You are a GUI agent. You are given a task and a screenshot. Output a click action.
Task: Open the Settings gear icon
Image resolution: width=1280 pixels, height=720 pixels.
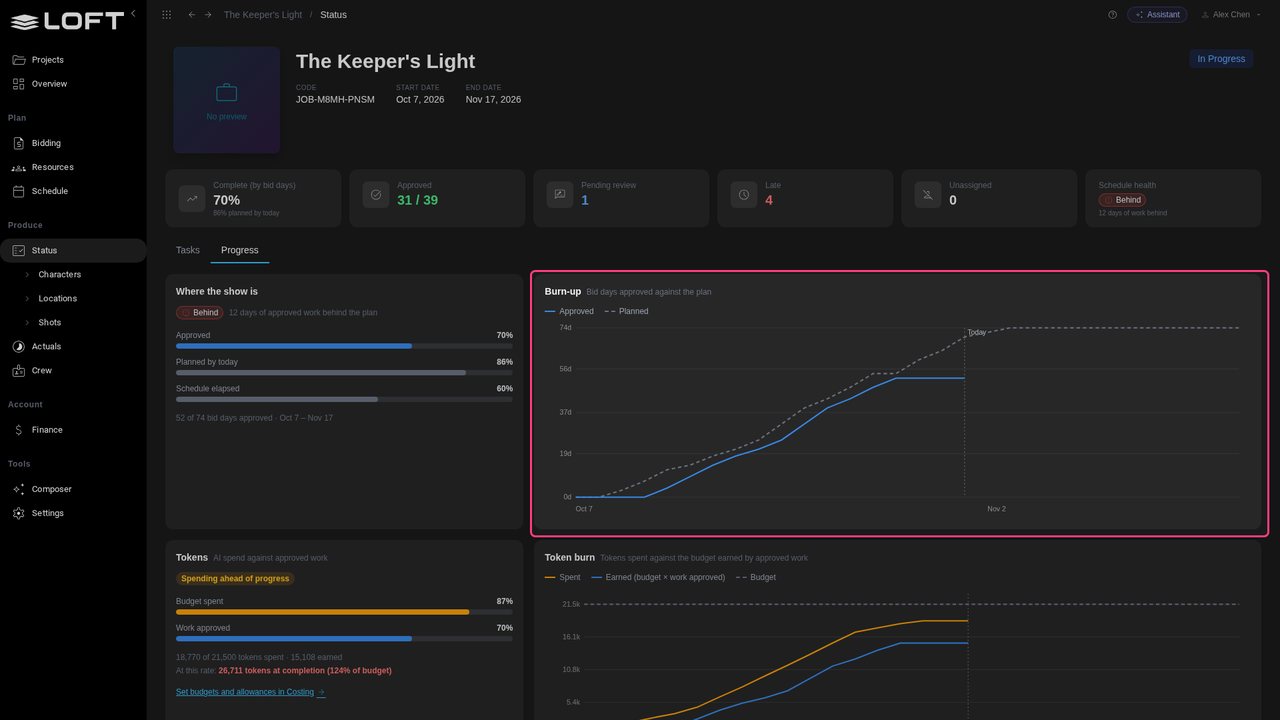point(19,513)
